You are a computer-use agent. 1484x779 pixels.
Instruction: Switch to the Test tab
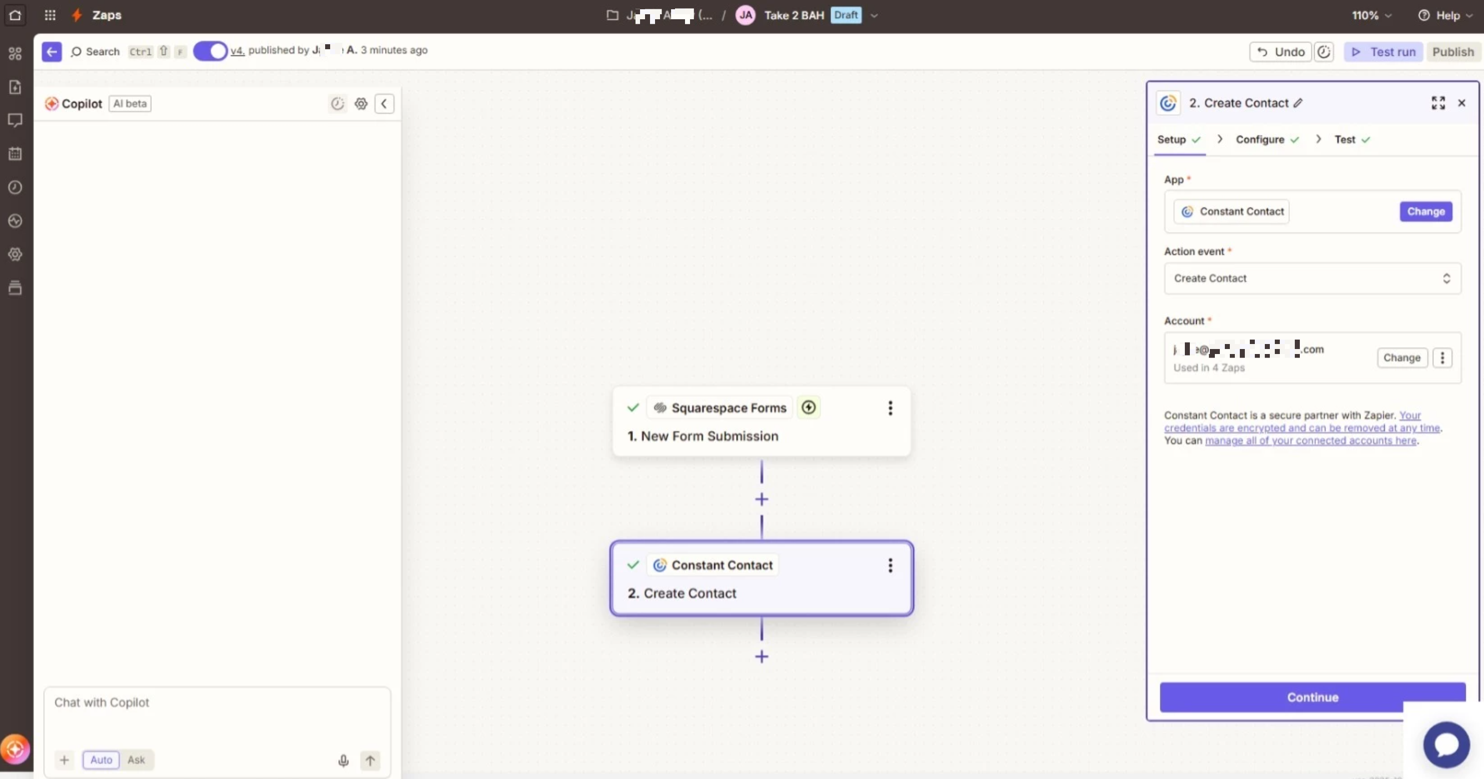(1345, 140)
